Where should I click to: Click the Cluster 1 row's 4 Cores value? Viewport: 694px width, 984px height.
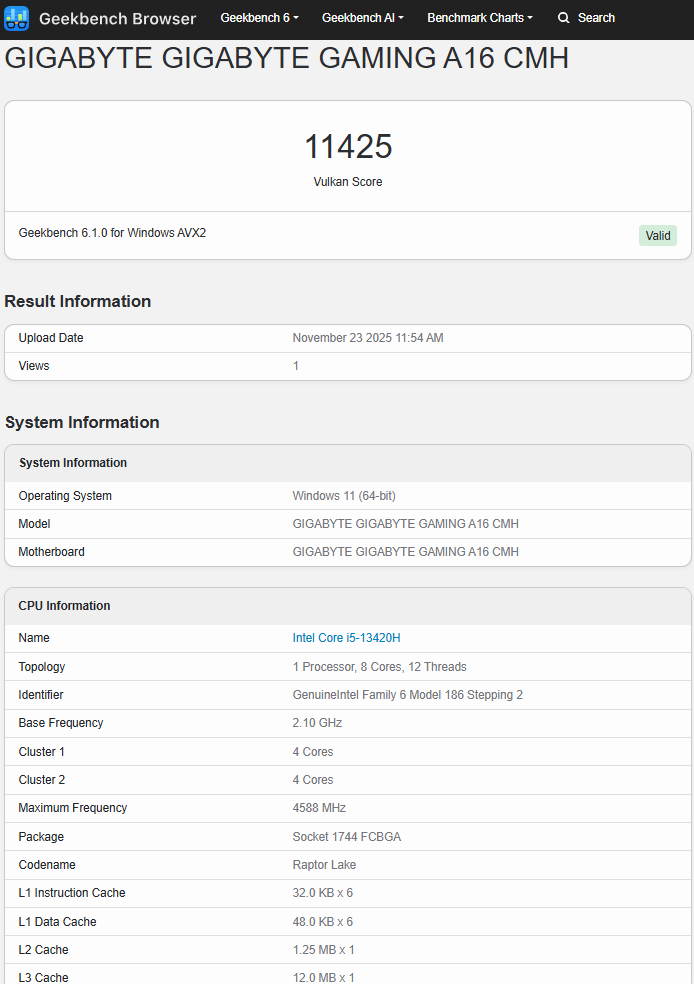312,752
